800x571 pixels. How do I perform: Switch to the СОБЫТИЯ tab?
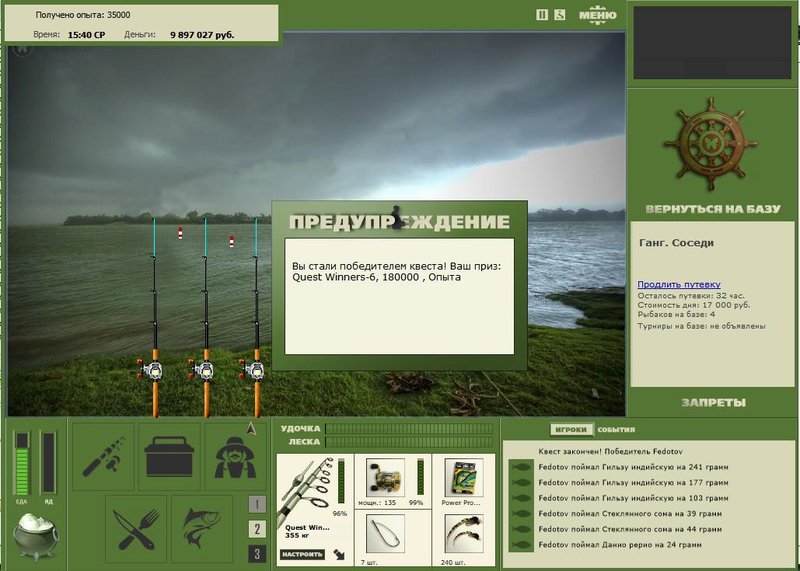click(616, 430)
